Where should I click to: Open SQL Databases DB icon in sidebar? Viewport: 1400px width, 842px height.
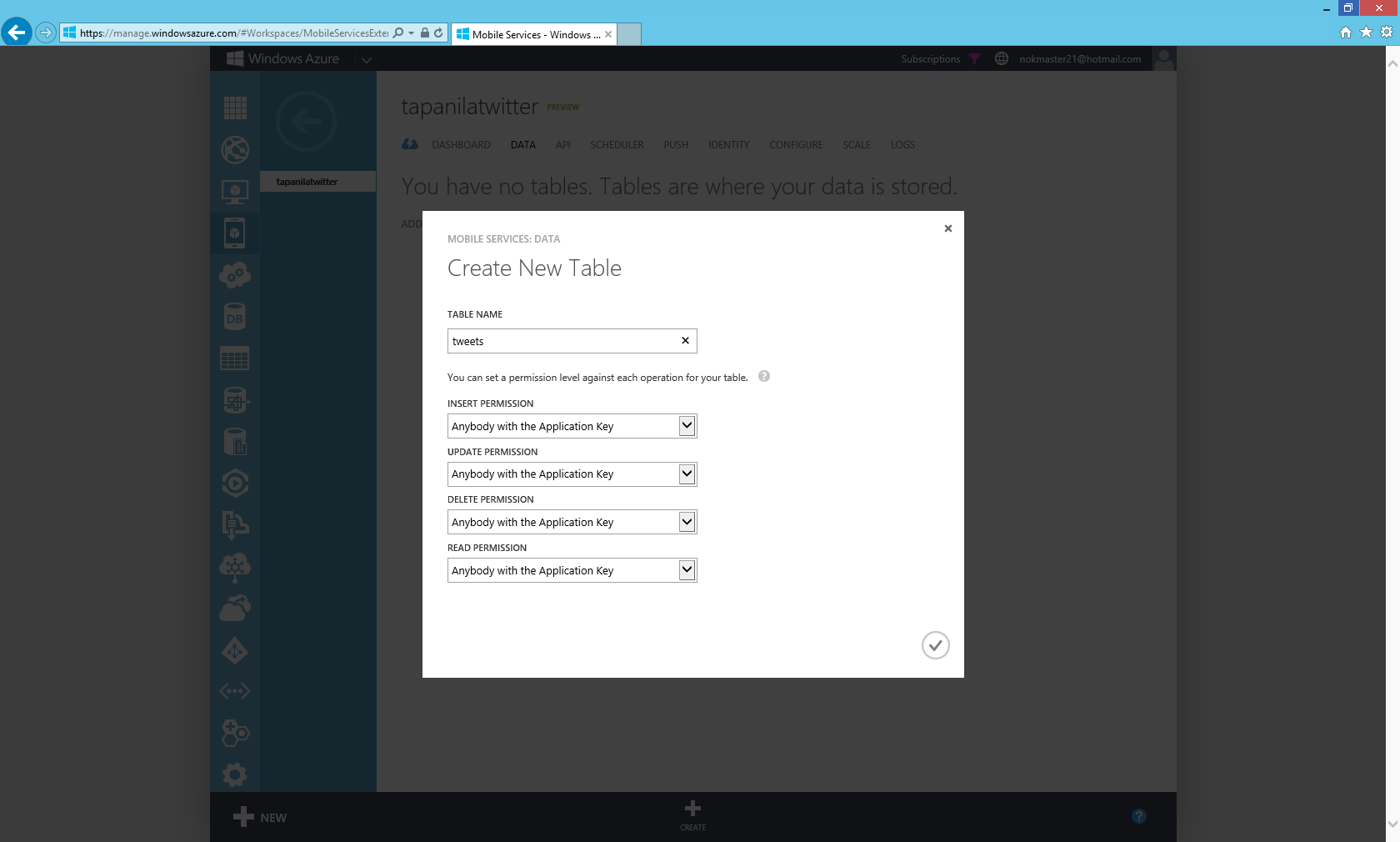(x=235, y=317)
